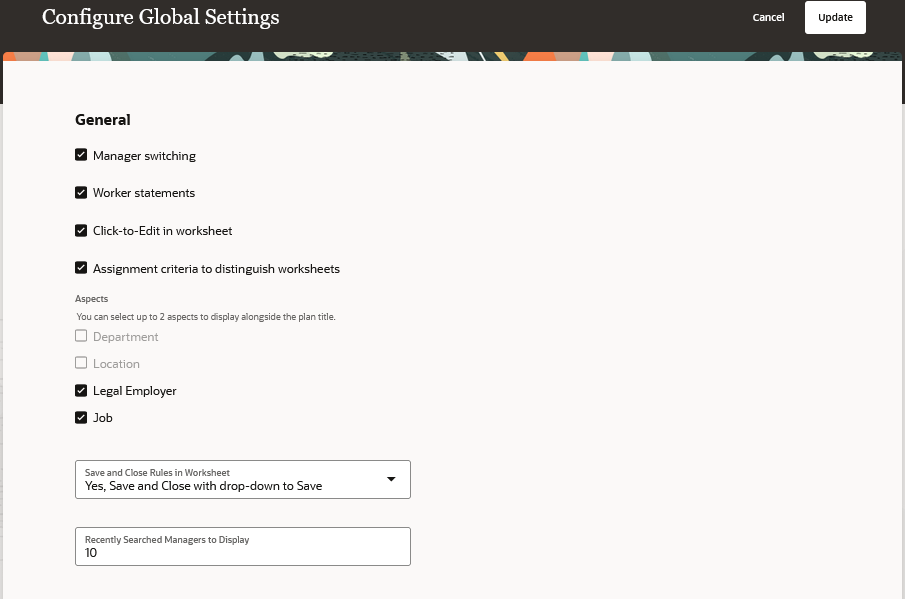Click the aspects helper text about plan title
The width and height of the screenshot is (905, 599).
206,317
